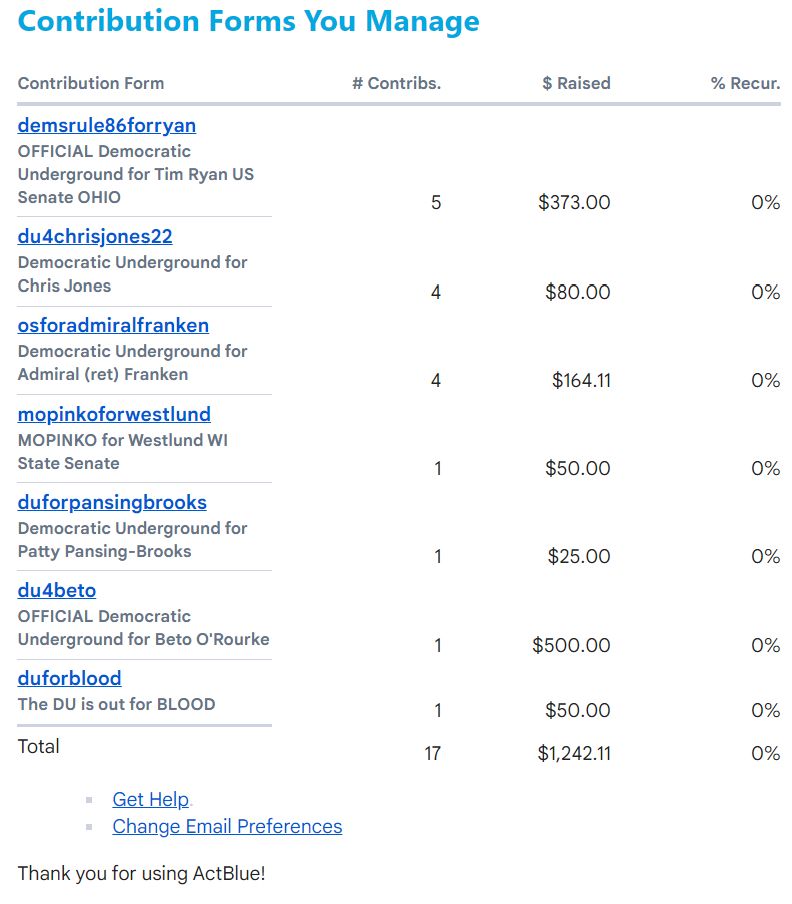The image size is (792, 904).
Task: Click the Thank you for using ActBlue text
Action: (x=141, y=874)
